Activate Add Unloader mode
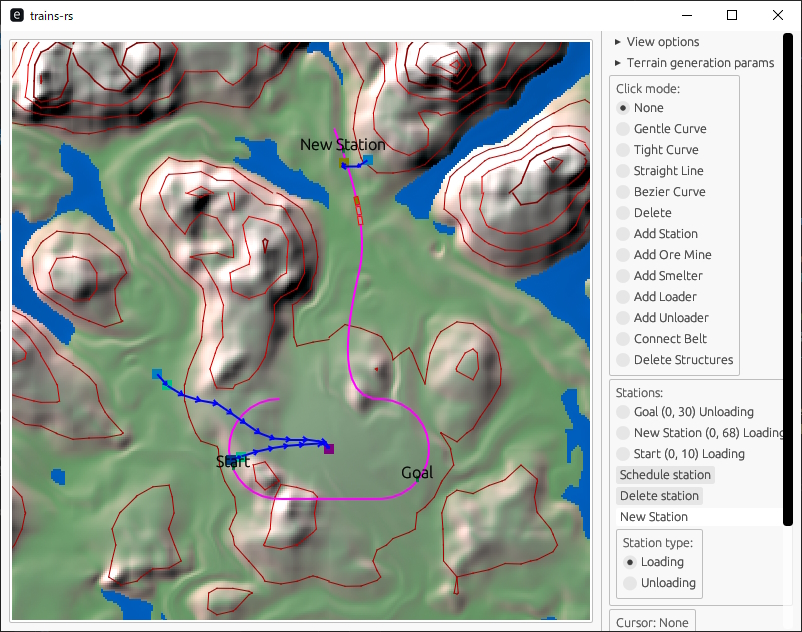 coord(662,318)
